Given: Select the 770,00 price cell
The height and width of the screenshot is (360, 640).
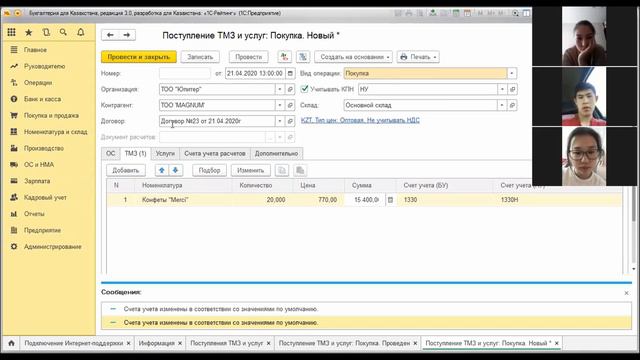Looking at the screenshot, I should coord(318,200).
